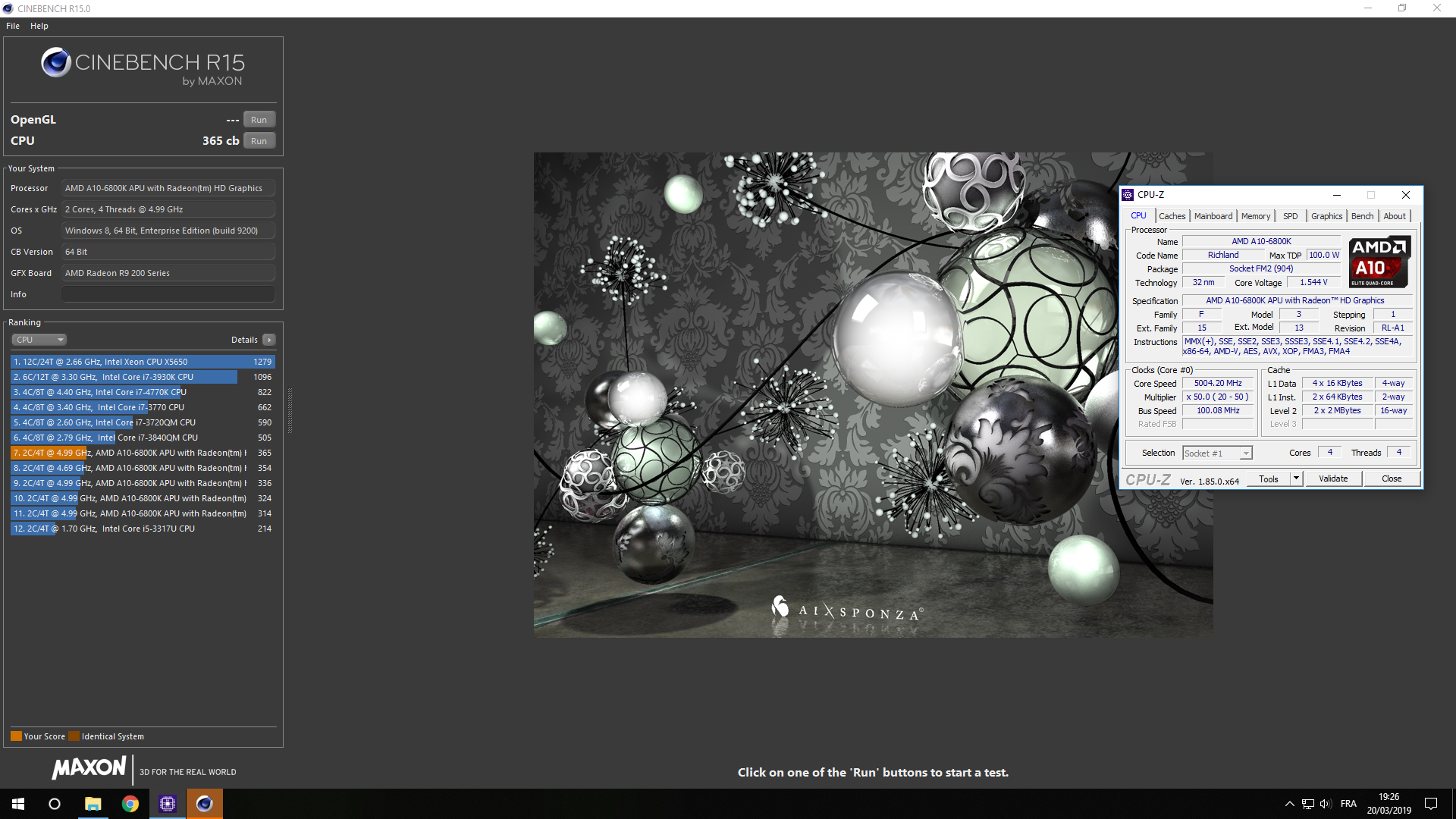Grab the panel splitter handle beside Ranking
This screenshot has width=1456, height=819.
(290, 411)
